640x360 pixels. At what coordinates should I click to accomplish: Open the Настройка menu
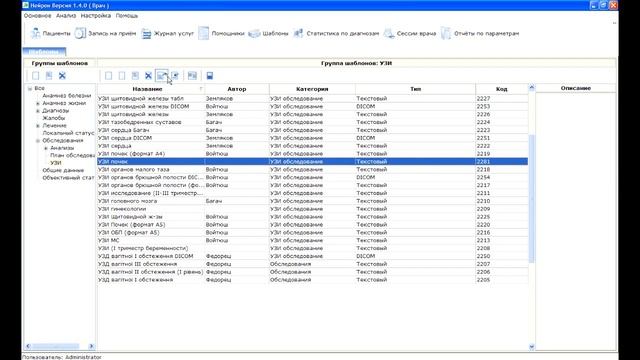(96, 16)
